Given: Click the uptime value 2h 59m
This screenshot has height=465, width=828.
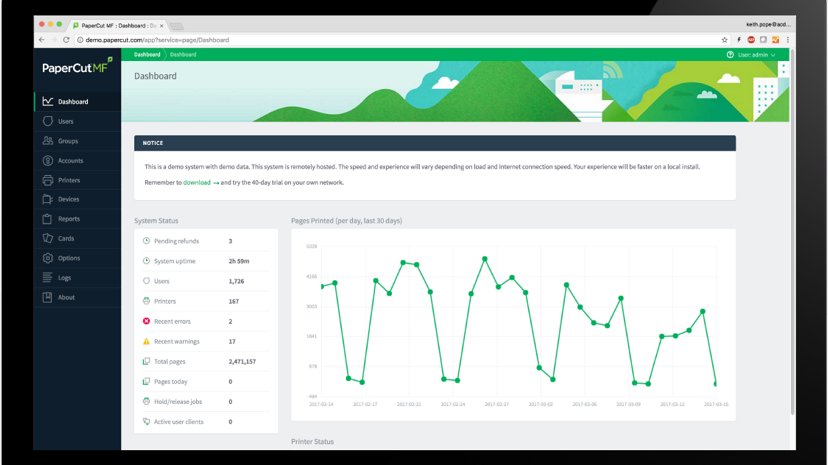Looking at the screenshot, I should pyautogui.click(x=239, y=261).
